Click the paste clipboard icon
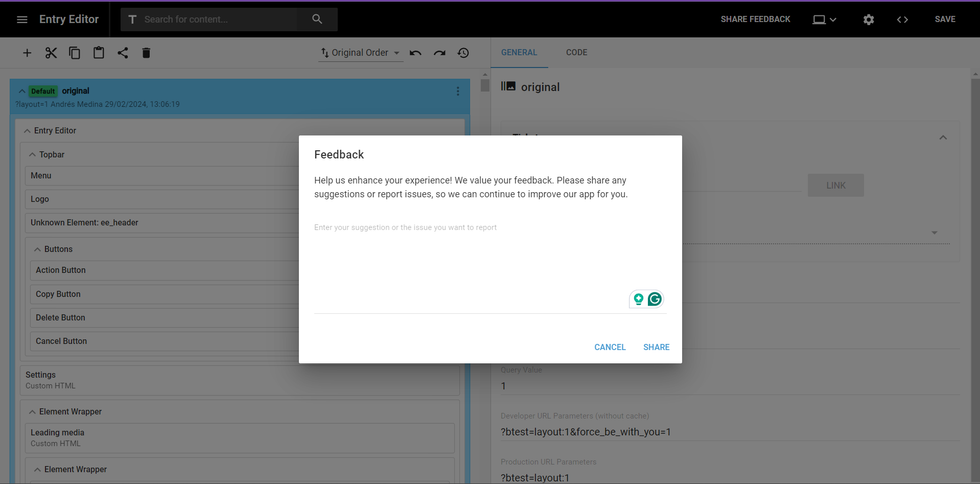This screenshot has height=484, width=980. tap(99, 53)
